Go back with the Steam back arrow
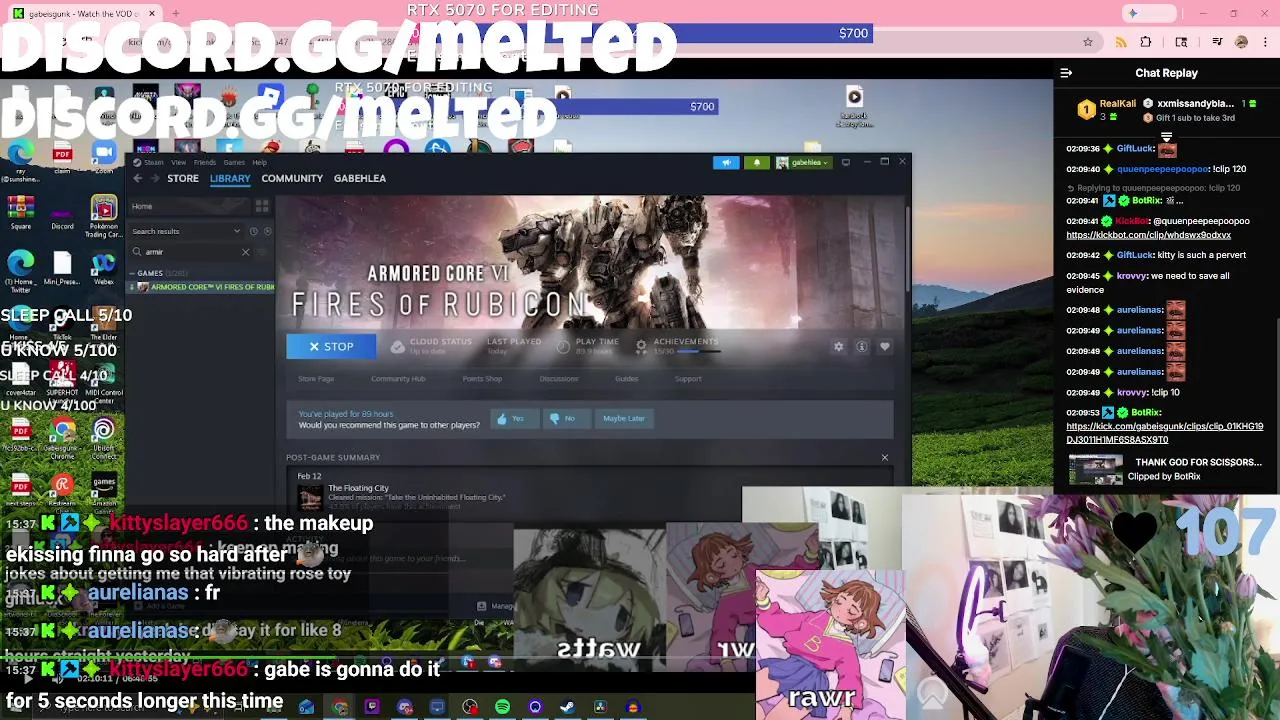 click(138, 178)
